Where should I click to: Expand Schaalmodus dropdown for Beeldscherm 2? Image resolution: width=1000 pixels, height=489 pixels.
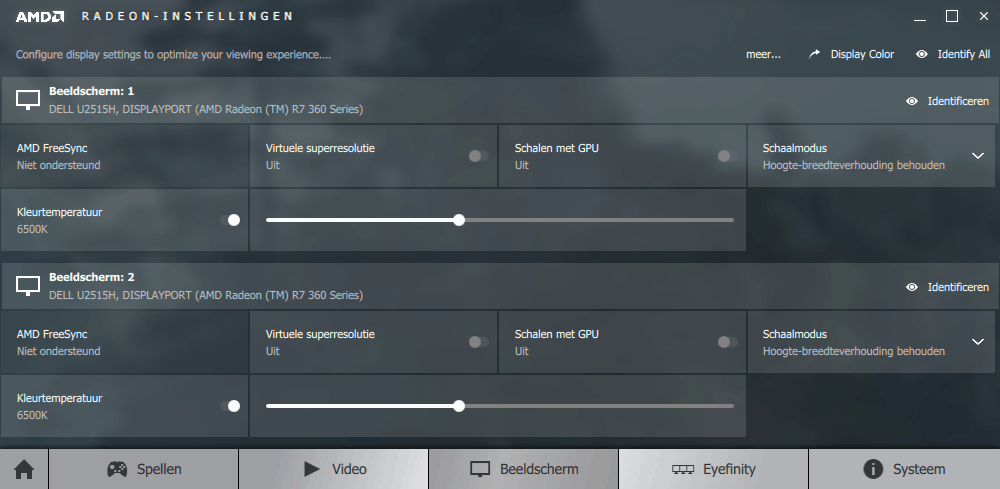(x=978, y=342)
